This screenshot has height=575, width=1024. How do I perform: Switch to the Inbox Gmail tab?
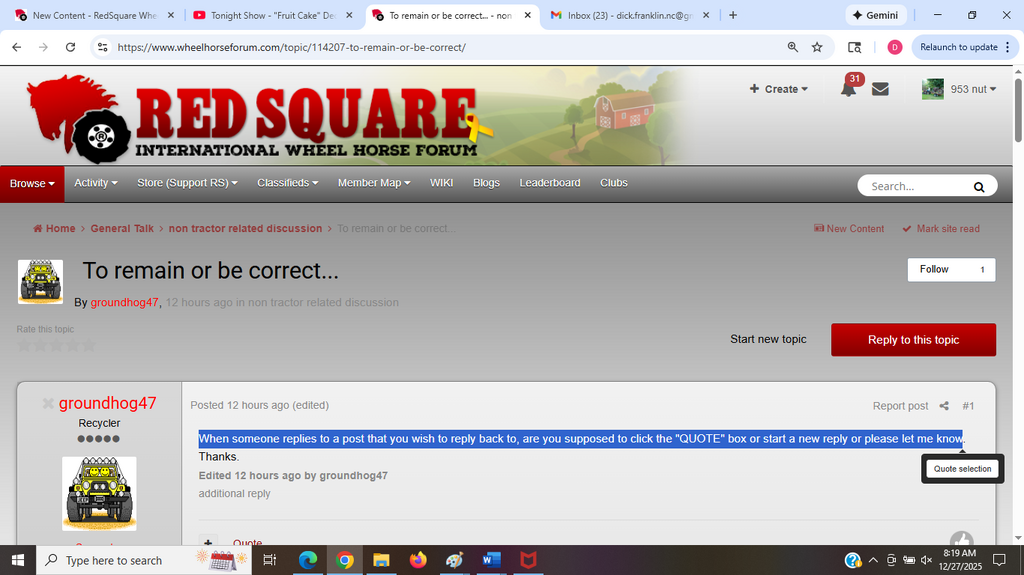(x=624, y=16)
